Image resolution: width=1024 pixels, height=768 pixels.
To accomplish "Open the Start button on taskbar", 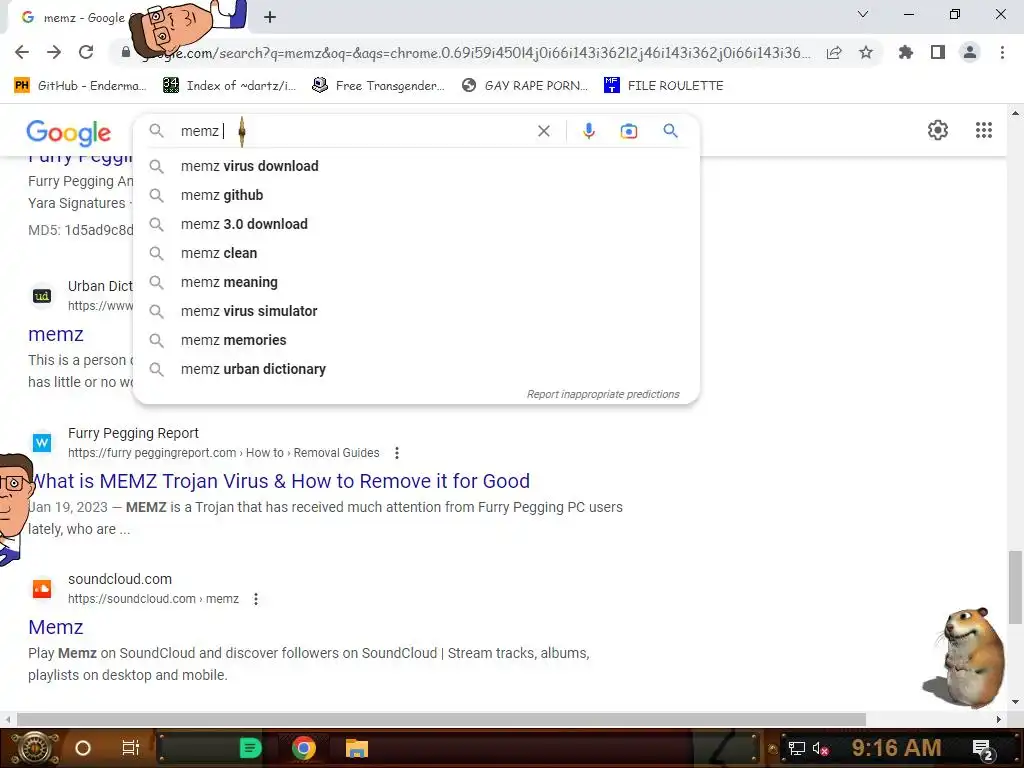I will click(x=35, y=748).
